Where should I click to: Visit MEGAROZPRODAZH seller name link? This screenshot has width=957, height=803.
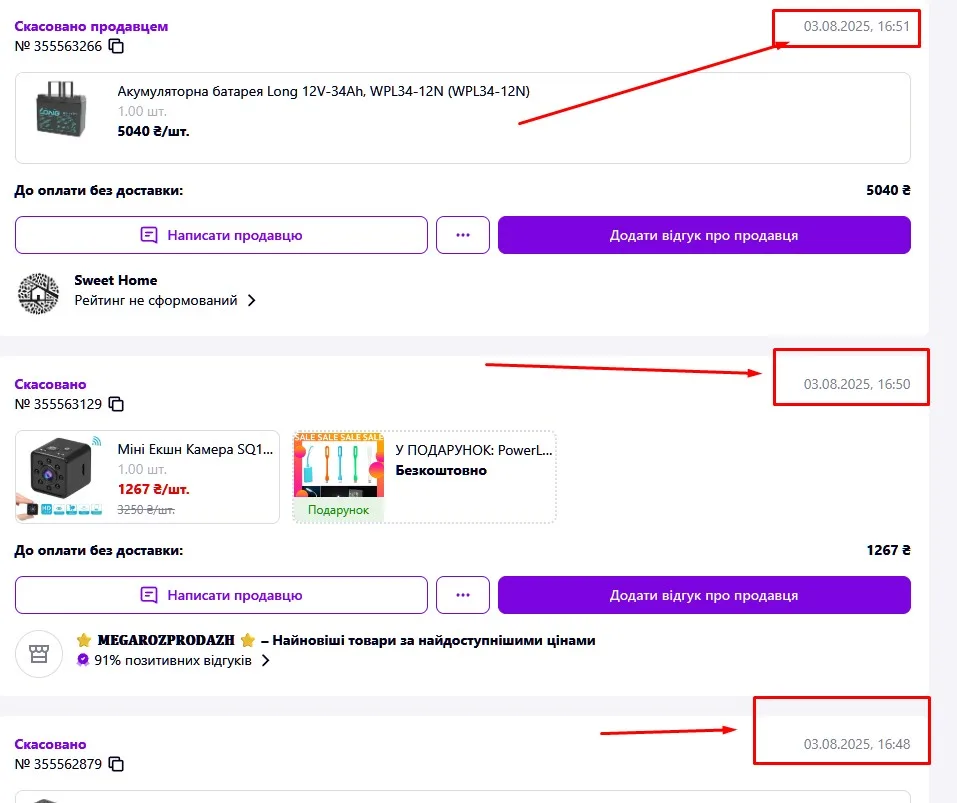tap(166, 640)
